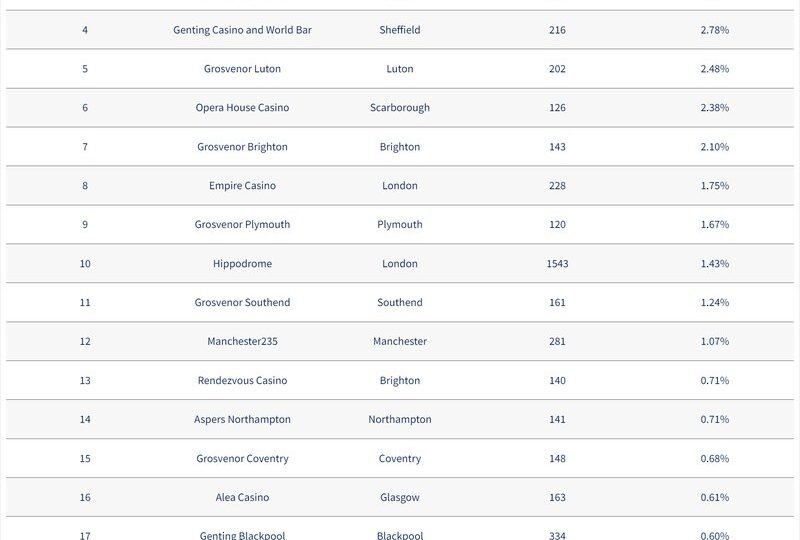Click the 2.78% percentage for Sheffield row
Screen dimensions: 800x540
pos(715,30)
